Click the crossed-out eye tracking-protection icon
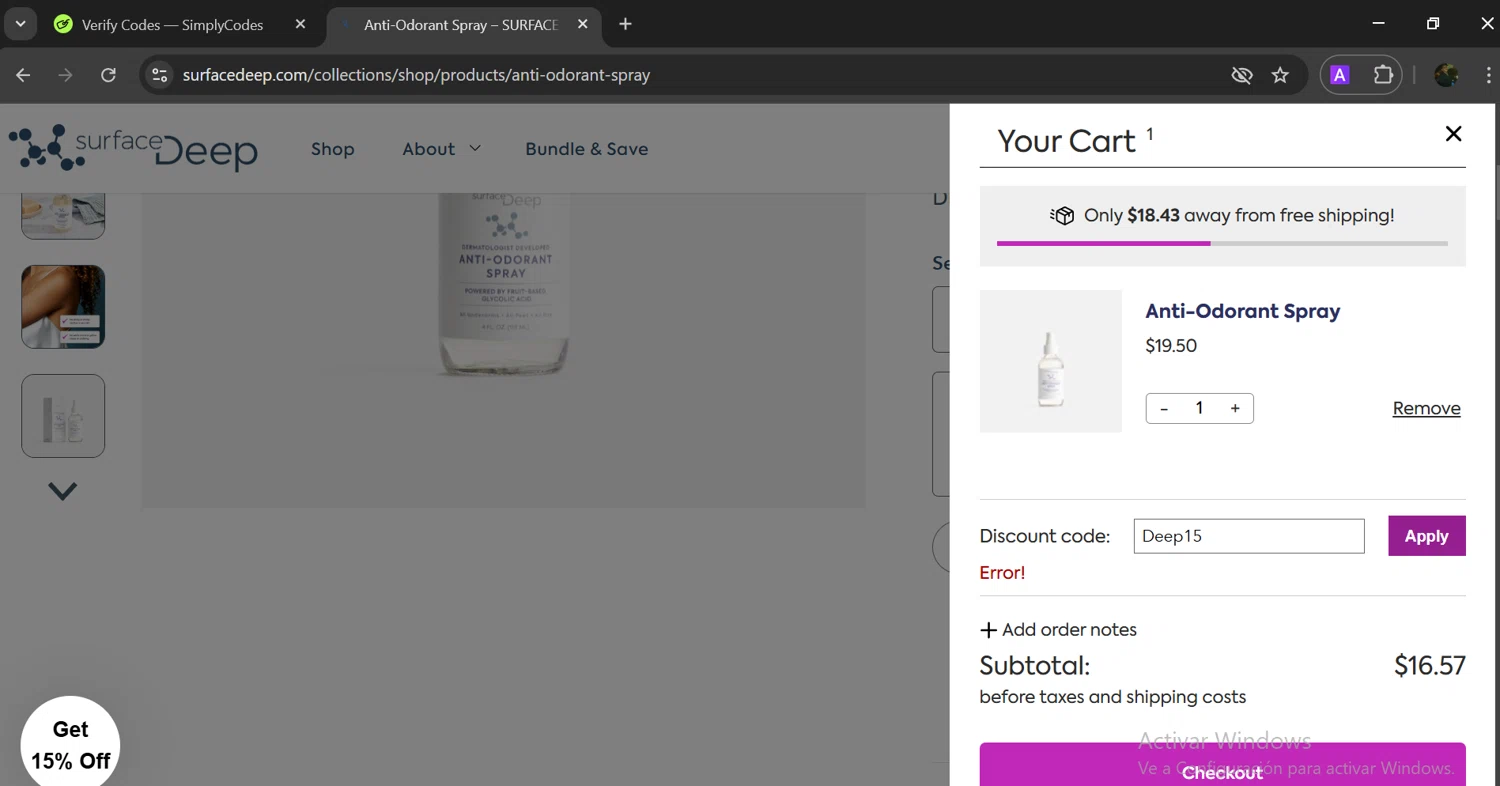 coord(1241,75)
